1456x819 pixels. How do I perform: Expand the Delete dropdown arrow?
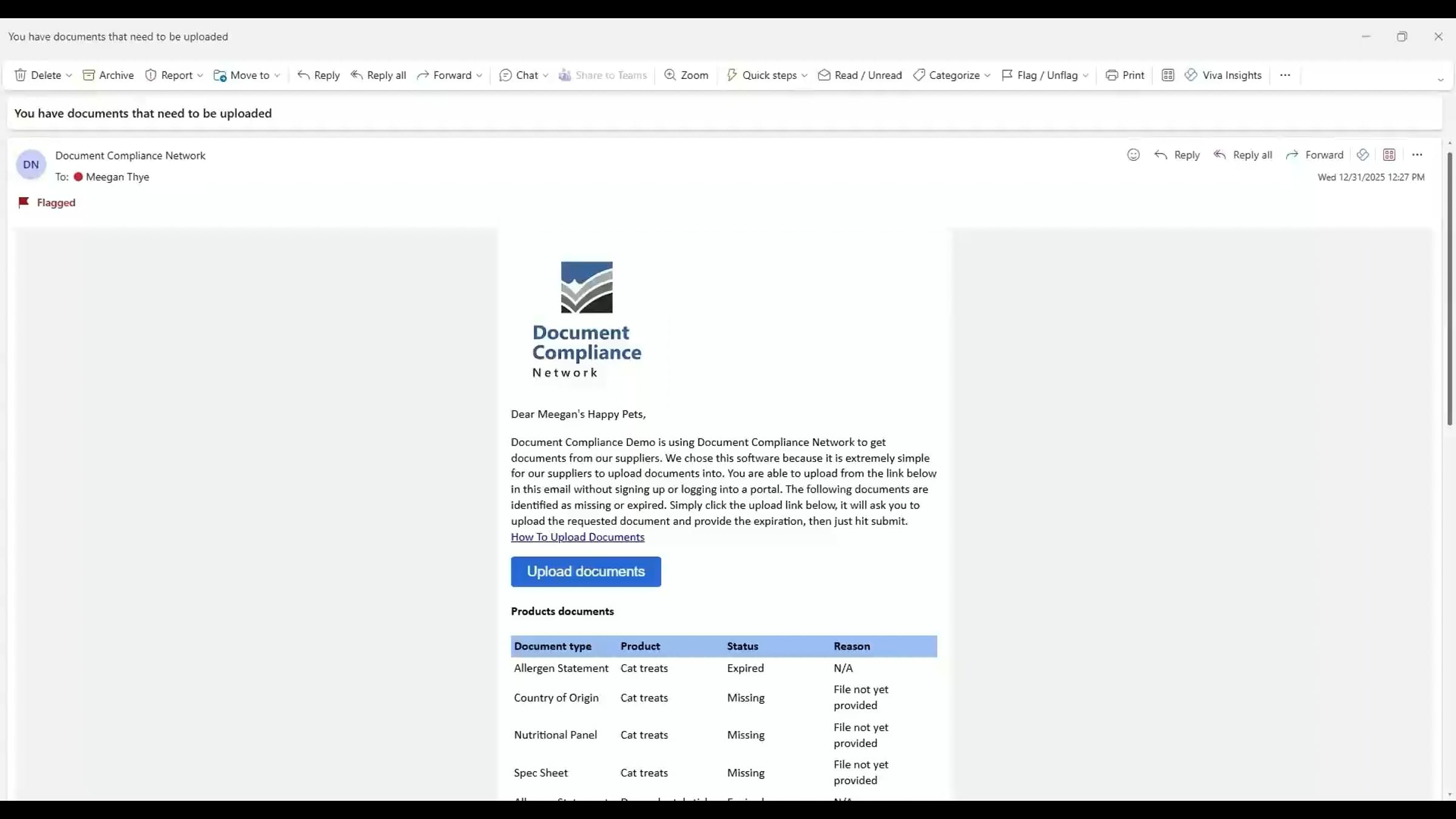[69, 75]
